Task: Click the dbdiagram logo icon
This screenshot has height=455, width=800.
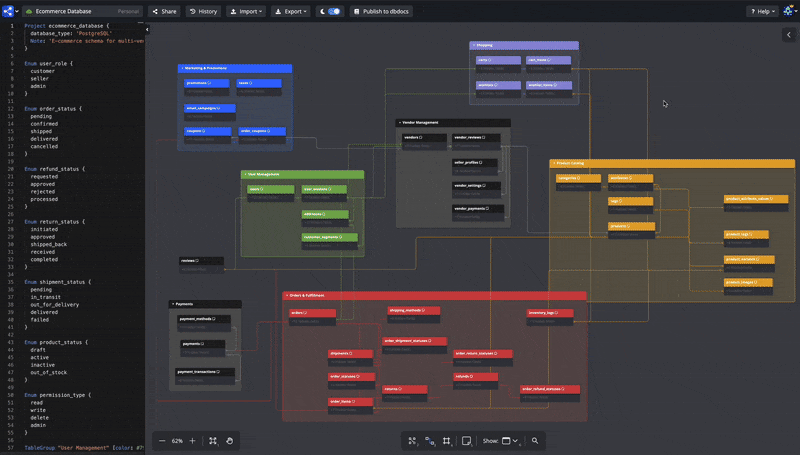Action: (x=9, y=11)
